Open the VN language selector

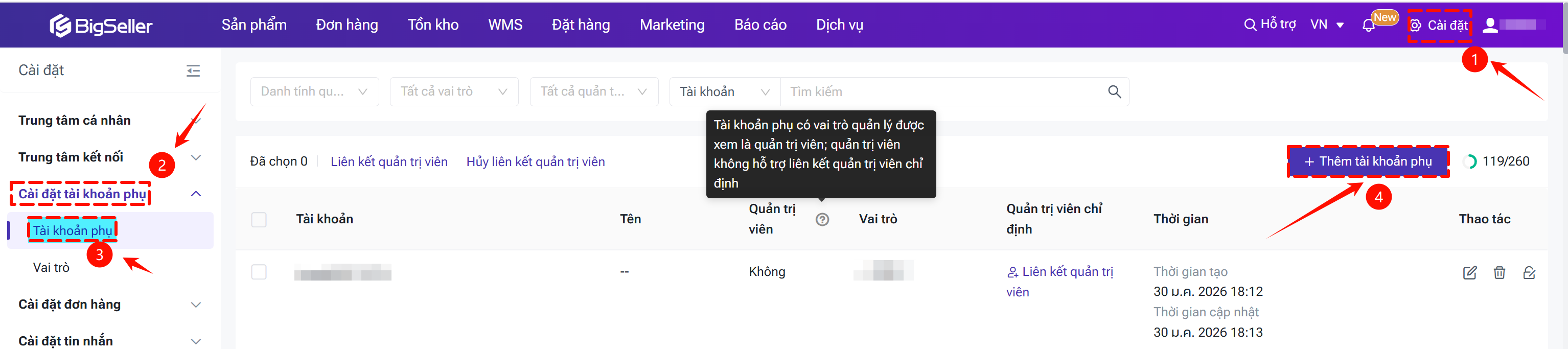pos(1326,25)
